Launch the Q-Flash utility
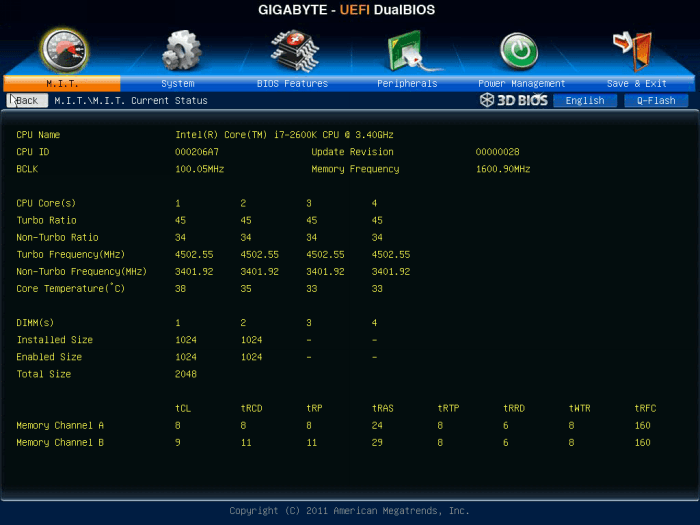700x525 pixels. click(656, 100)
